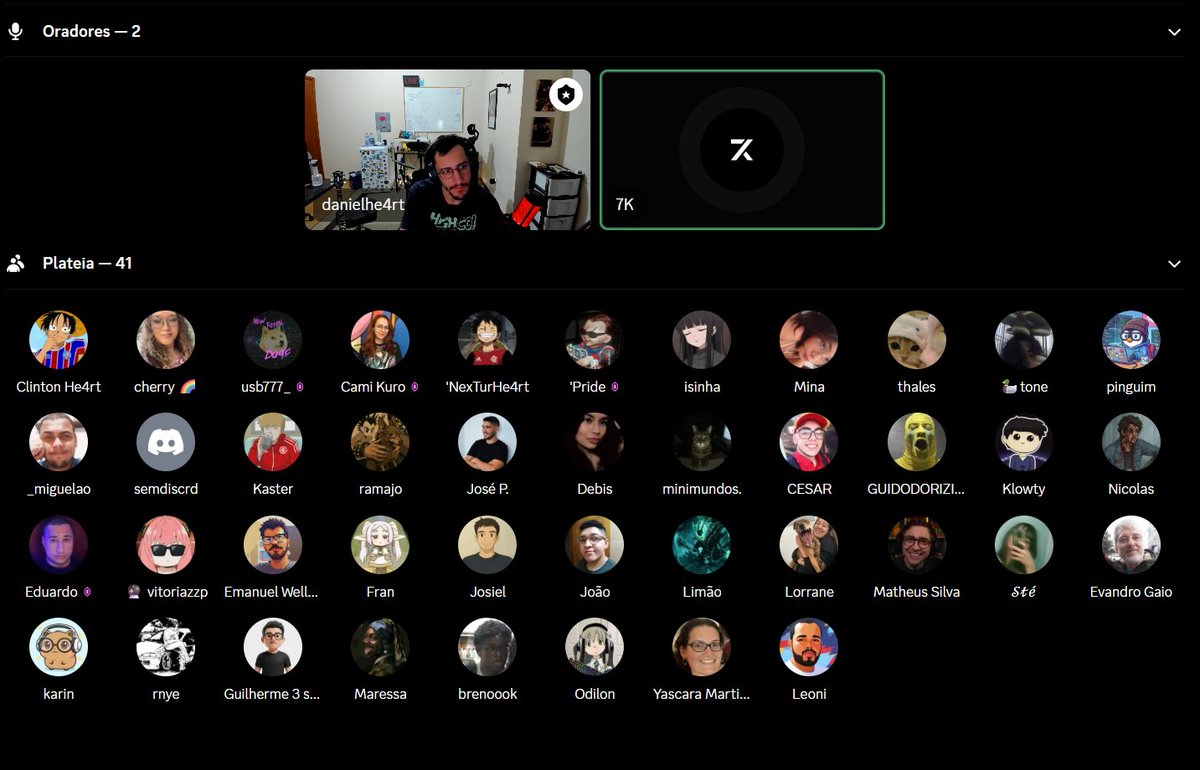Click the moderator shield badge on danielhe4rt

566,95
